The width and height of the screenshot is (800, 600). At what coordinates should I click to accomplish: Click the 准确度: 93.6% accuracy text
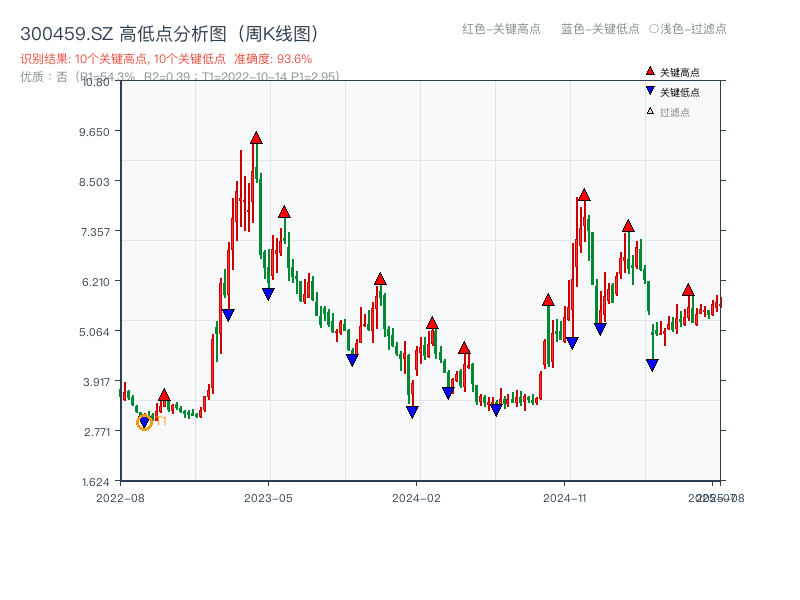pyautogui.click(x=272, y=59)
